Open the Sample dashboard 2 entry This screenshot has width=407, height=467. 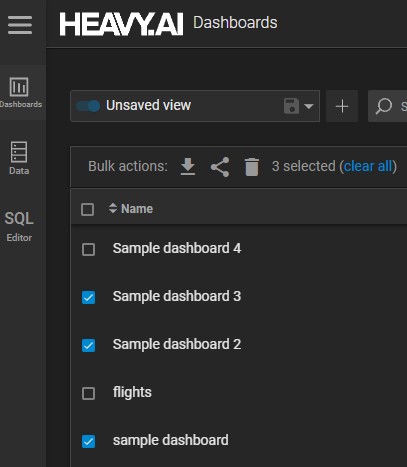tap(177, 344)
